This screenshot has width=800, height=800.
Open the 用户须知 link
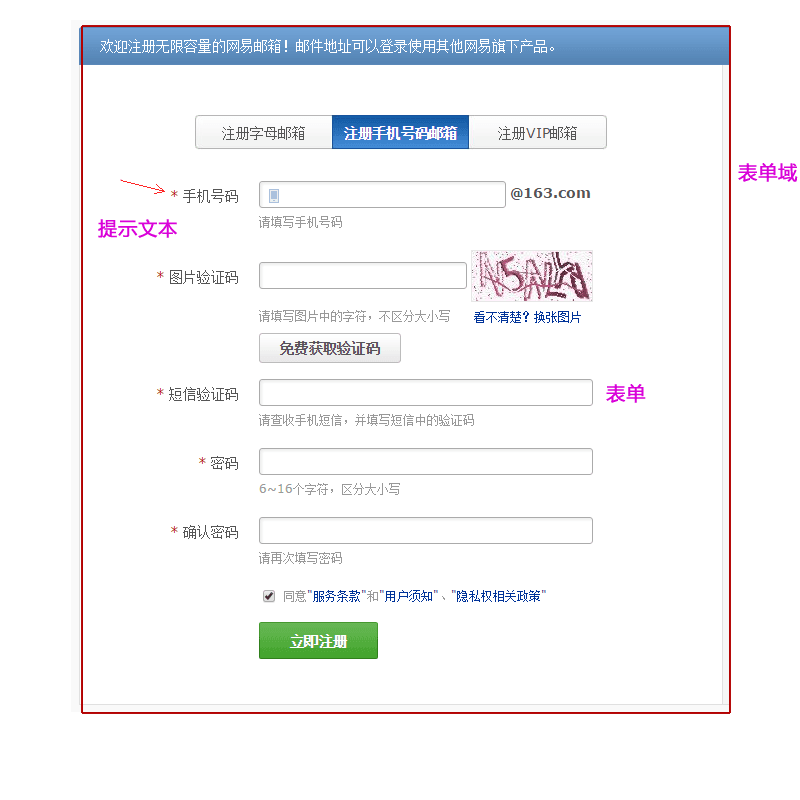[x=408, y=596]
